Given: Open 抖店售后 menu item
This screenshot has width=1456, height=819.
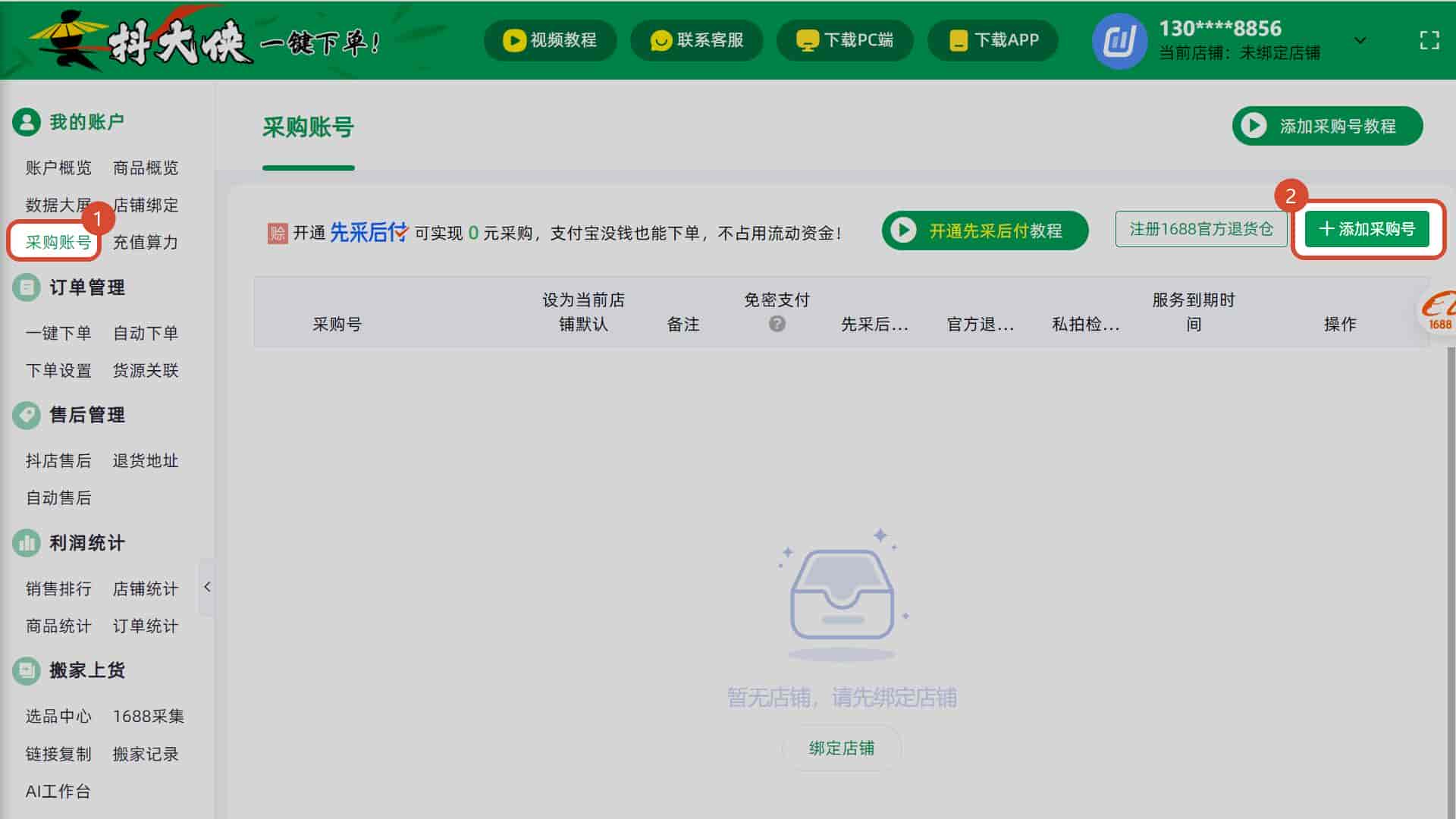Looking at the screenshot, I should tap(58, 460).
